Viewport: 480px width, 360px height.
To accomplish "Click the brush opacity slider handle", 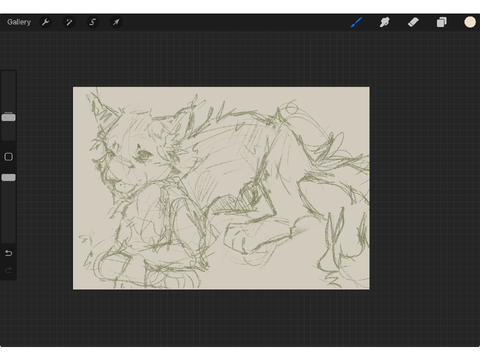I will pos(9,177).
